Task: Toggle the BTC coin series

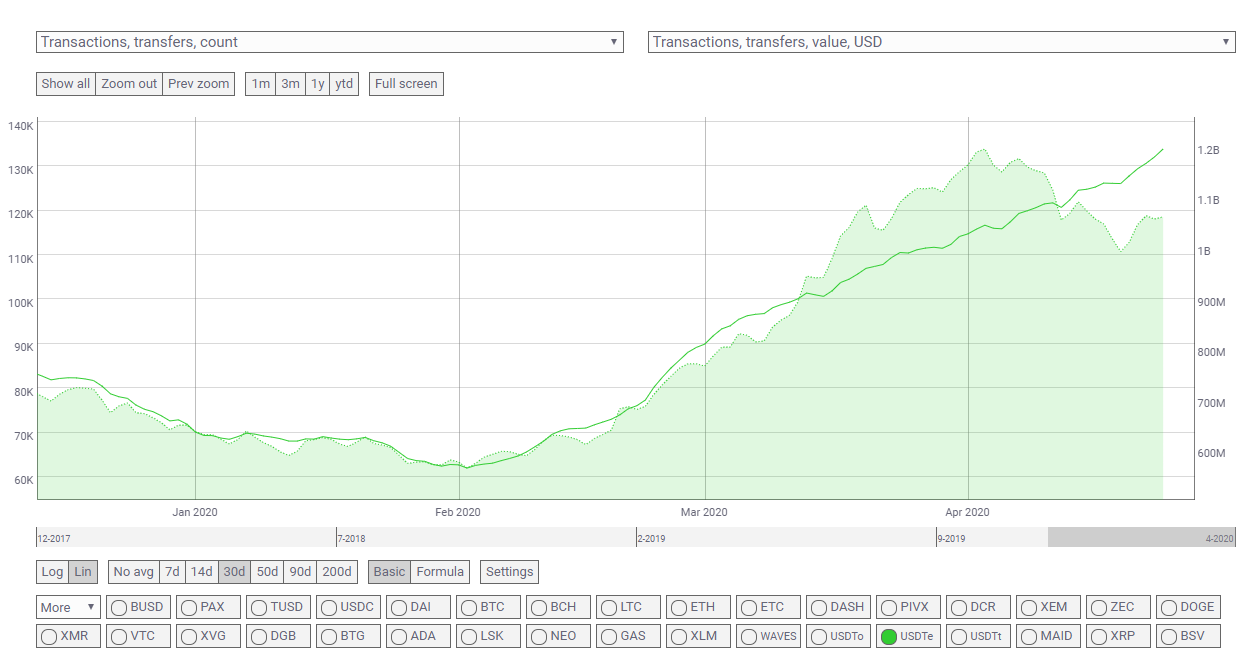Action: [x=489, y=607]
